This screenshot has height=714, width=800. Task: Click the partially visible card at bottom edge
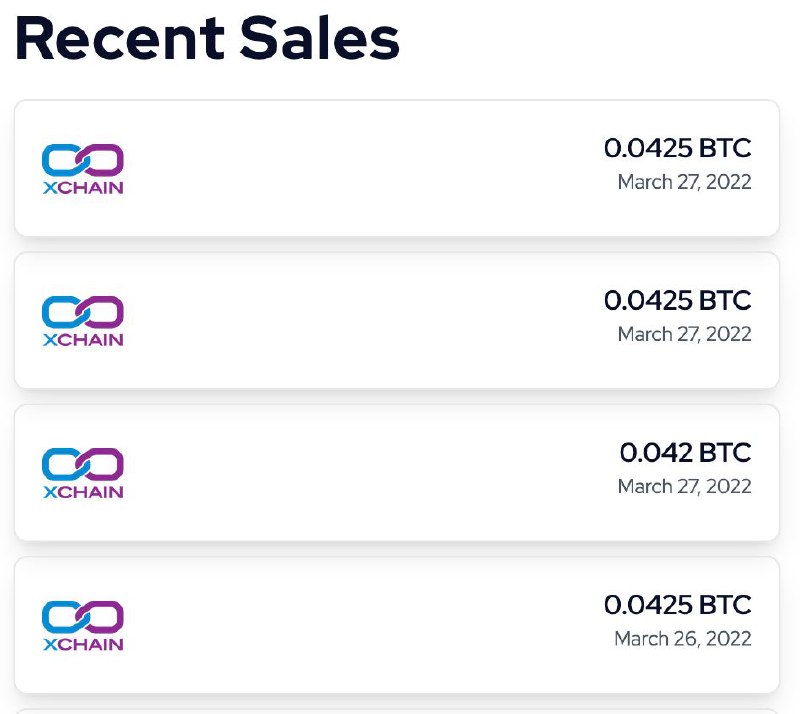click(x=397, y=711)
